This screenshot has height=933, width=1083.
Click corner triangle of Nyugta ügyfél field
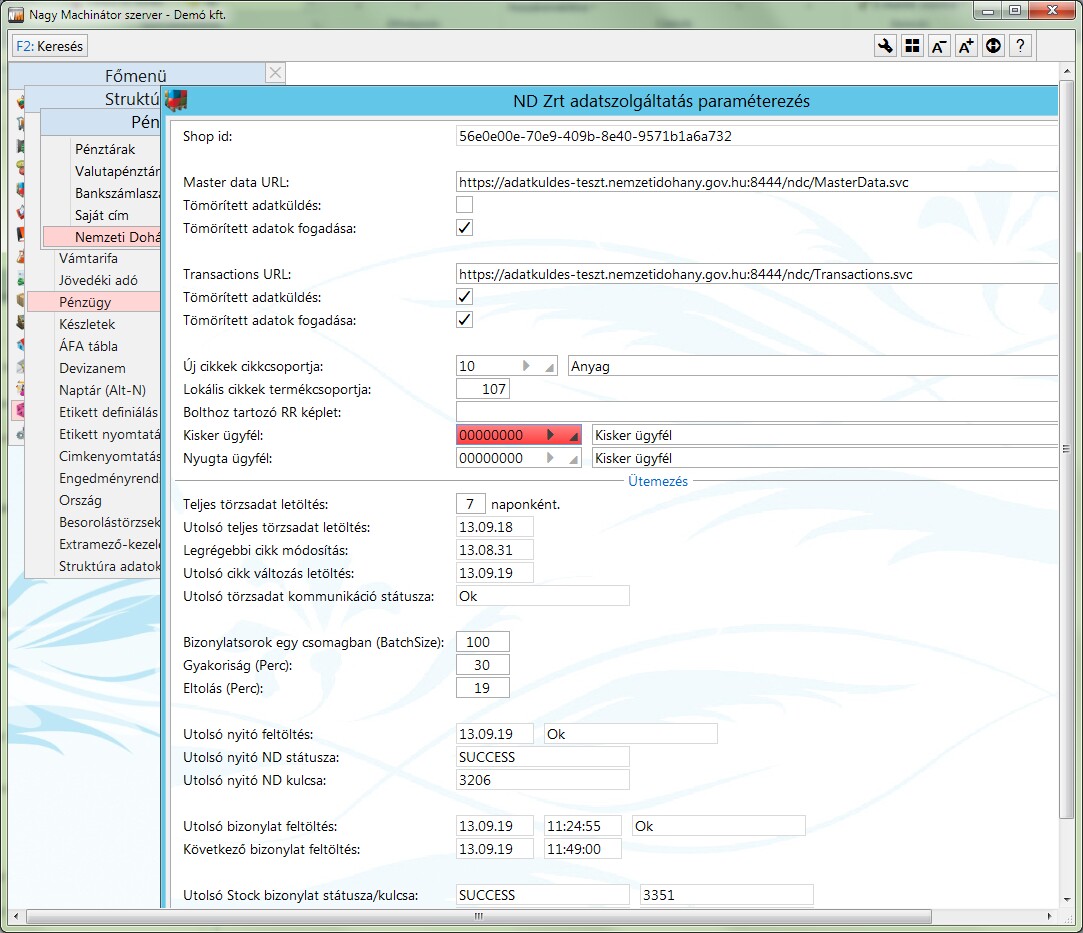574,460
